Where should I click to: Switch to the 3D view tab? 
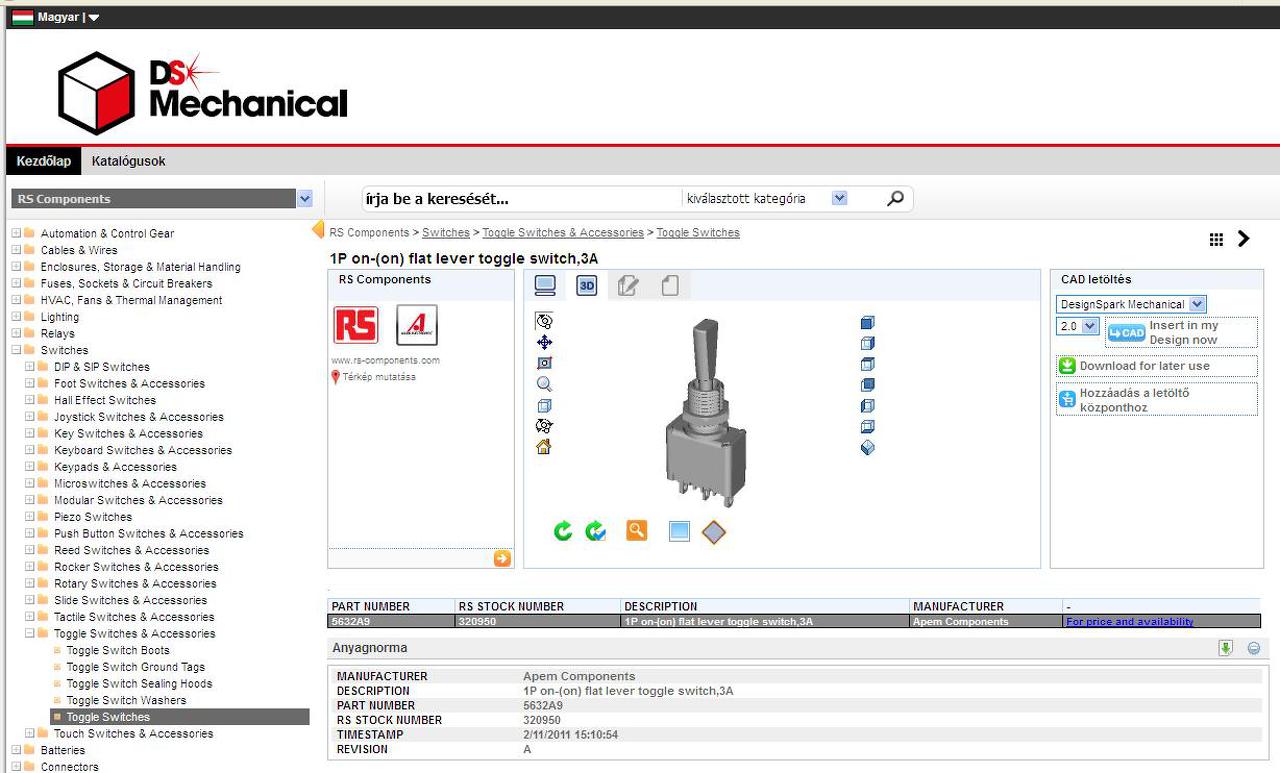pos(587,286)
